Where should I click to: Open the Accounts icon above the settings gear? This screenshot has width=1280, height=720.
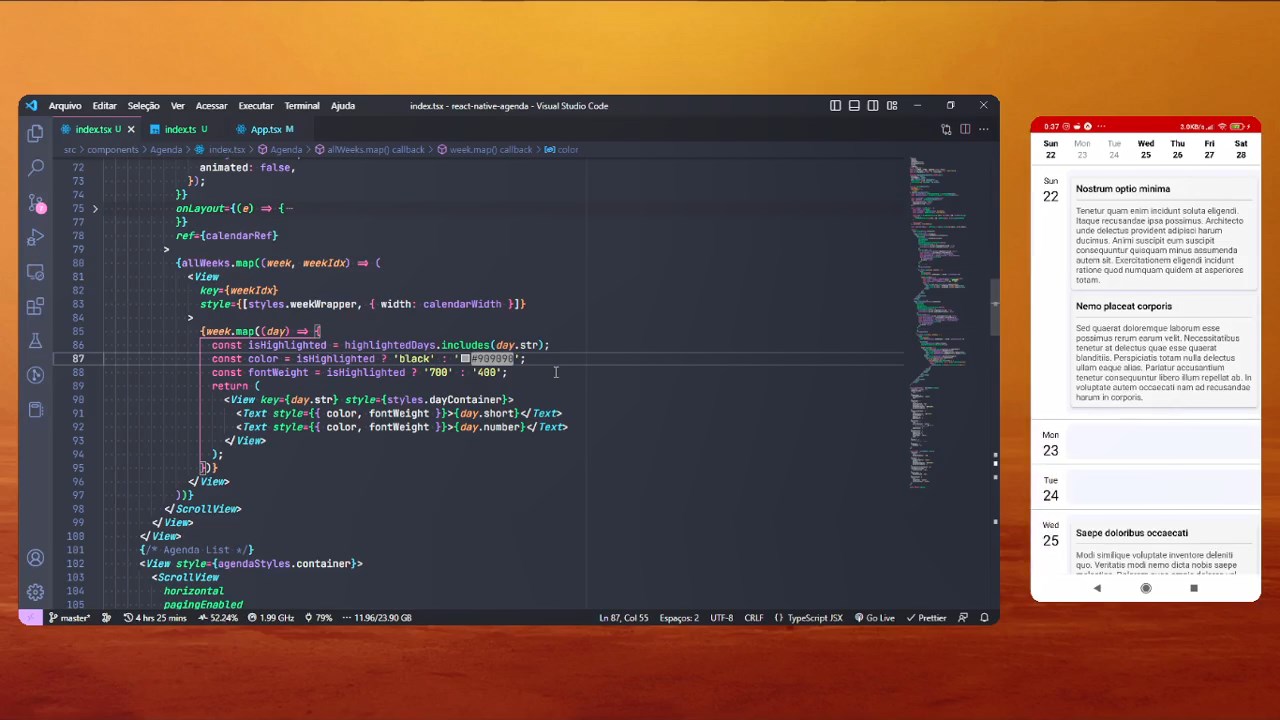35,557
